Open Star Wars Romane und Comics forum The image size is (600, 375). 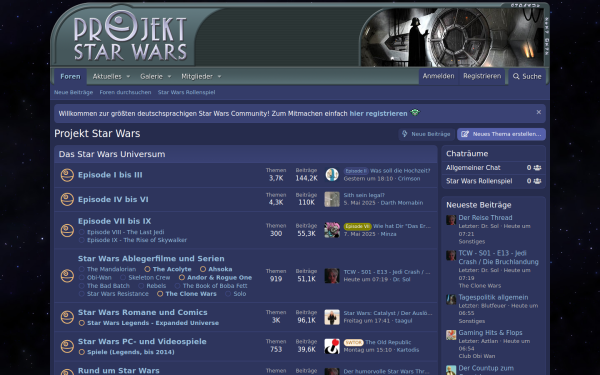point(143,312)
